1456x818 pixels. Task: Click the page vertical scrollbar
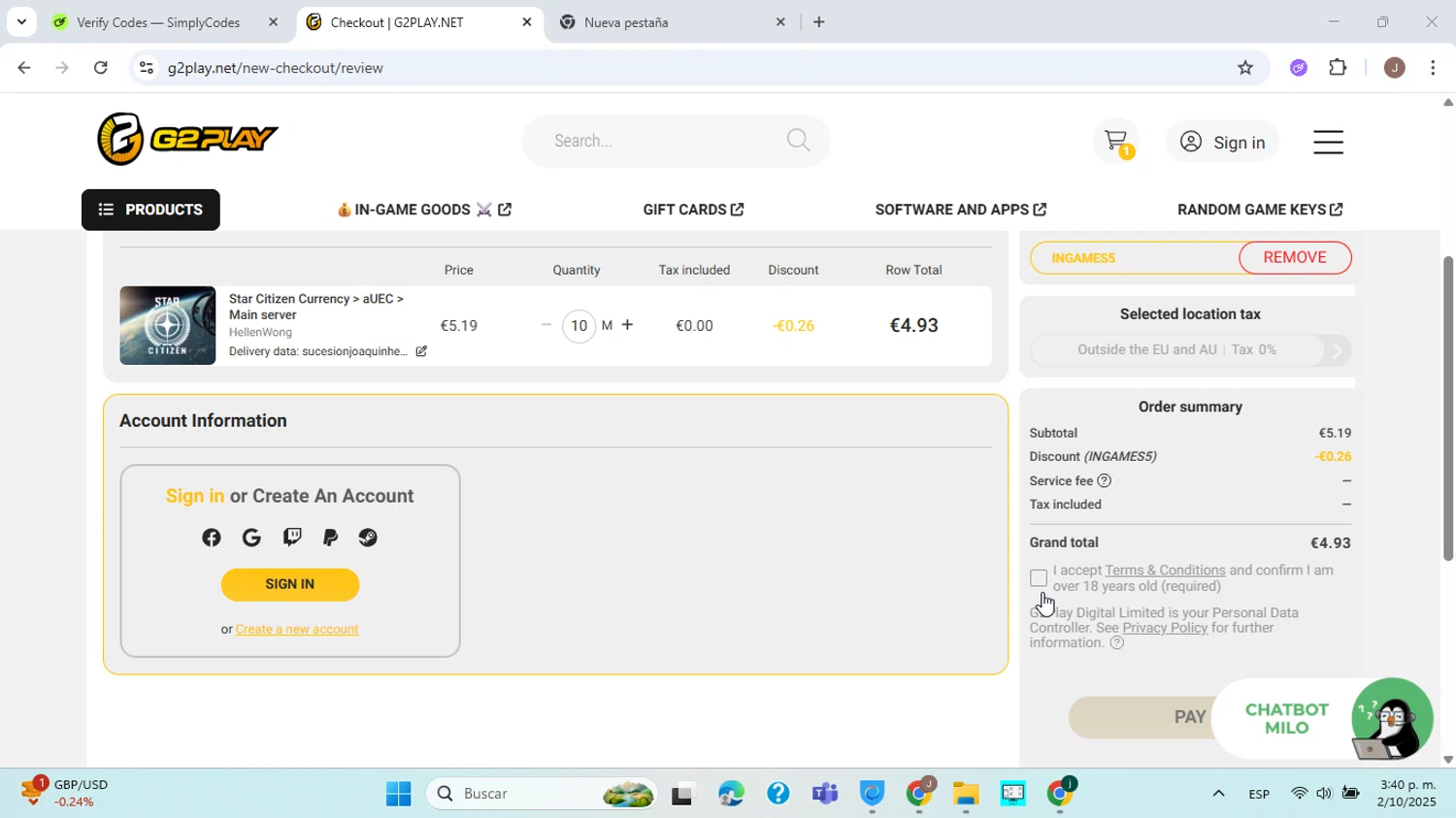click(x=1447, y=409)
